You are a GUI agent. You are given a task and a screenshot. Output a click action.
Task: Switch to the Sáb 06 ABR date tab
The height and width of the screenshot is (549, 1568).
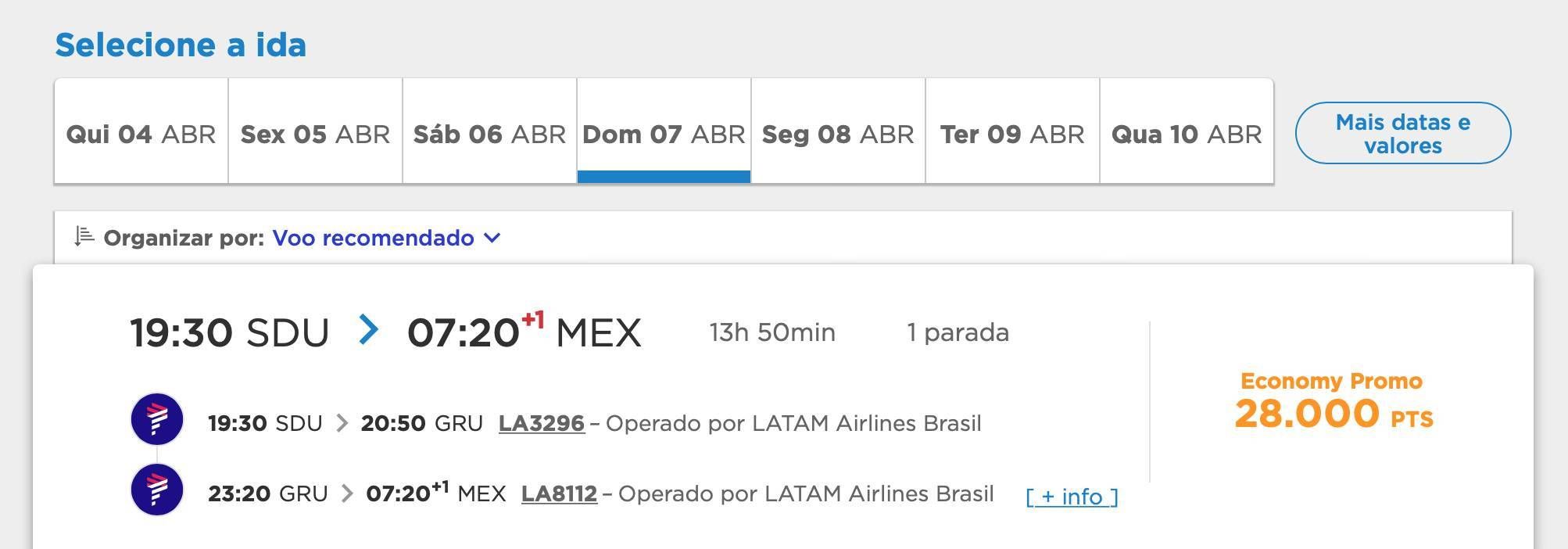tap(489, 133)
